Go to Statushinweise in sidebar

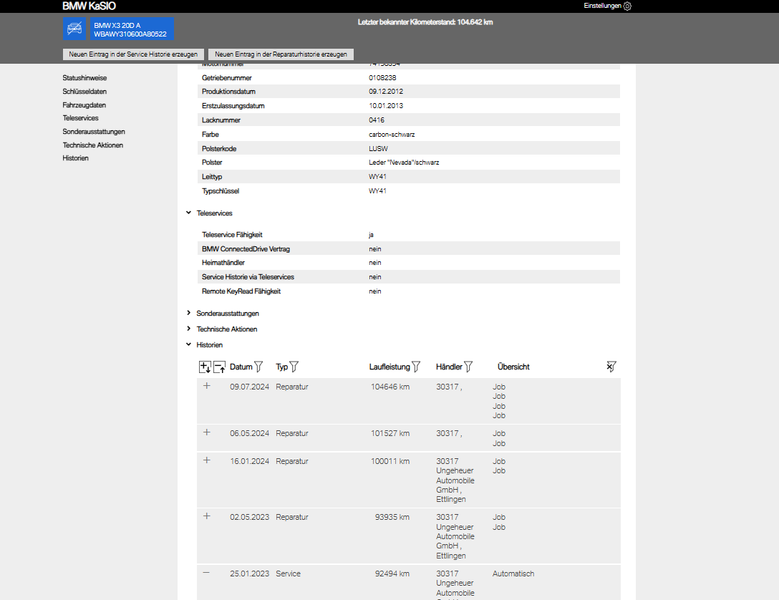click(84, 78)
